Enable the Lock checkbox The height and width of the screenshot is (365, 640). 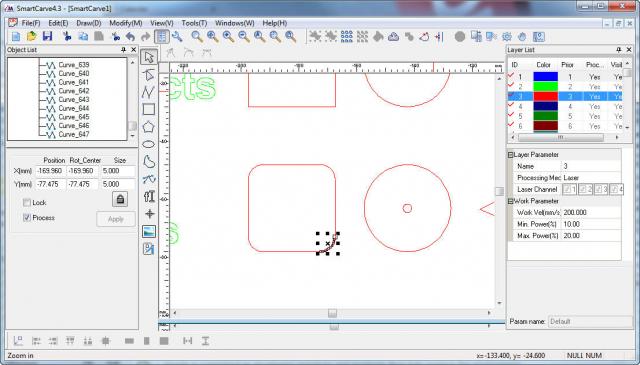click(x=27, y=203)
